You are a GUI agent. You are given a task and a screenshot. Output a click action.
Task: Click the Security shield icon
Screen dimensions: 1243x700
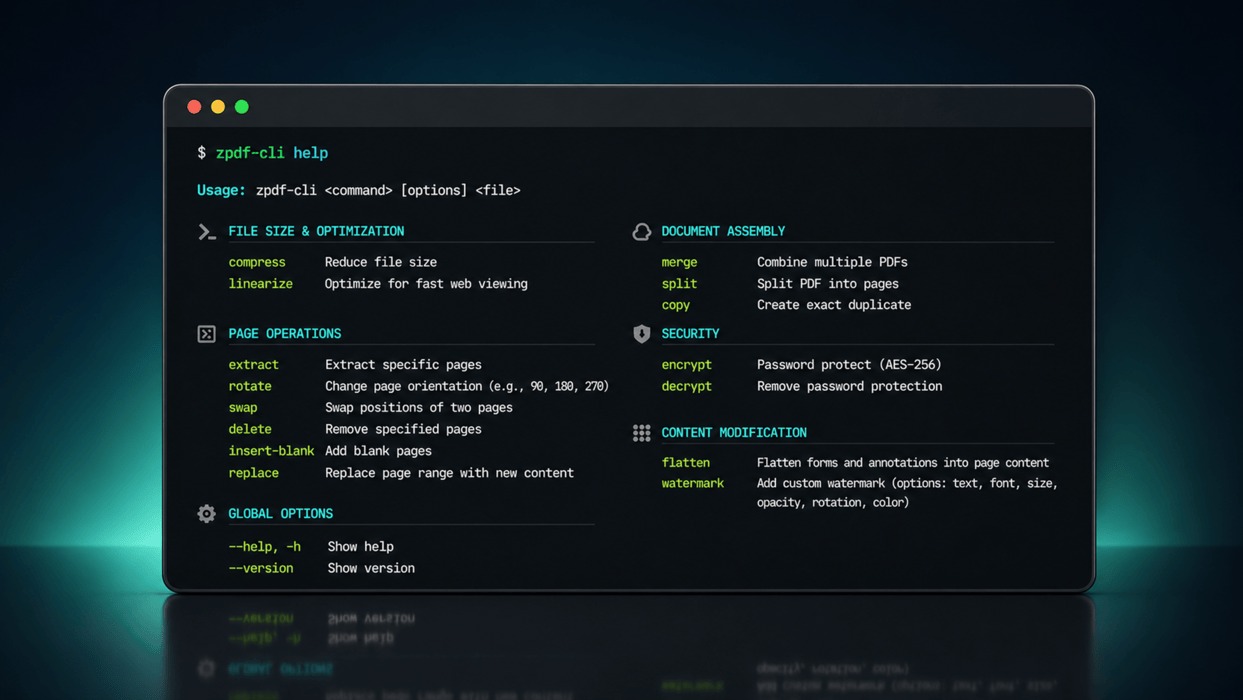[x=642, y=334]
